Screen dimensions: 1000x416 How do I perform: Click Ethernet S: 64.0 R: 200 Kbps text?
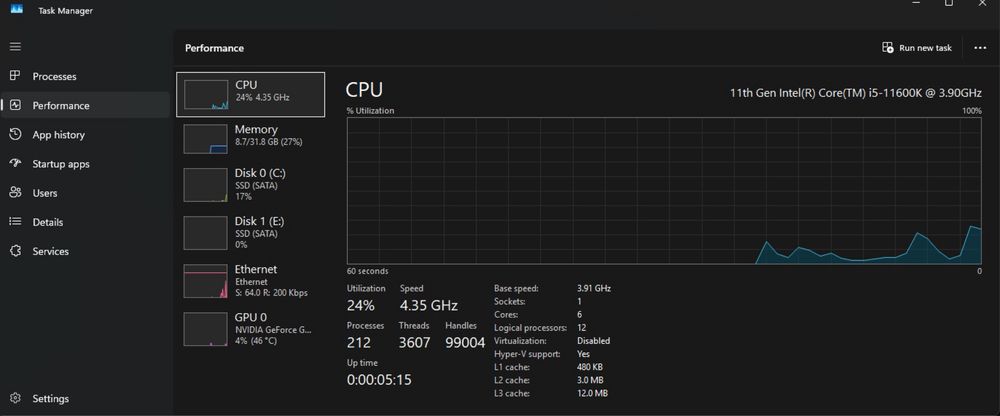coord(271,293)
